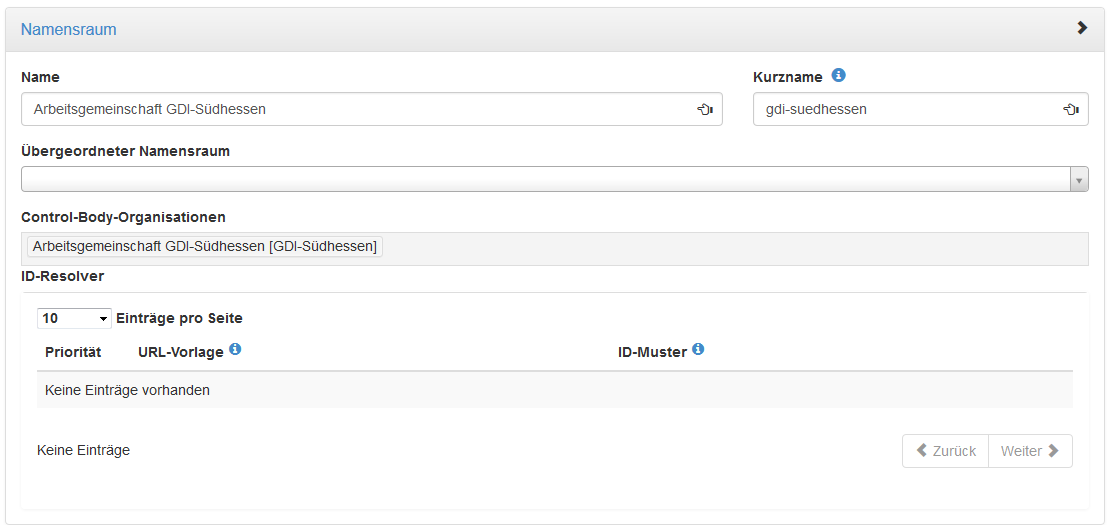
Task: Sort by the Priorität column header
Action: [73, 352]
